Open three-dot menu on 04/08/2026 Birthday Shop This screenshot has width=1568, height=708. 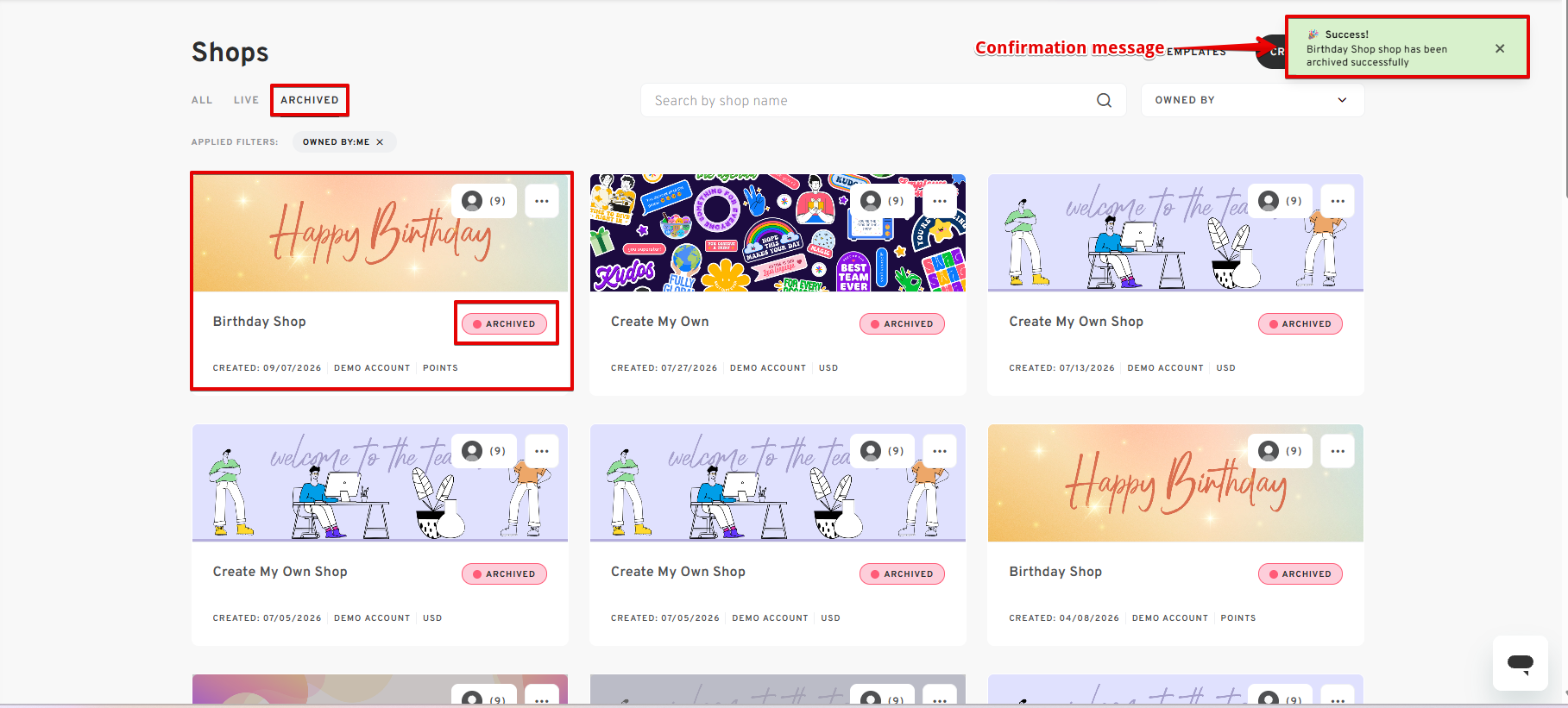[1338, 451]
